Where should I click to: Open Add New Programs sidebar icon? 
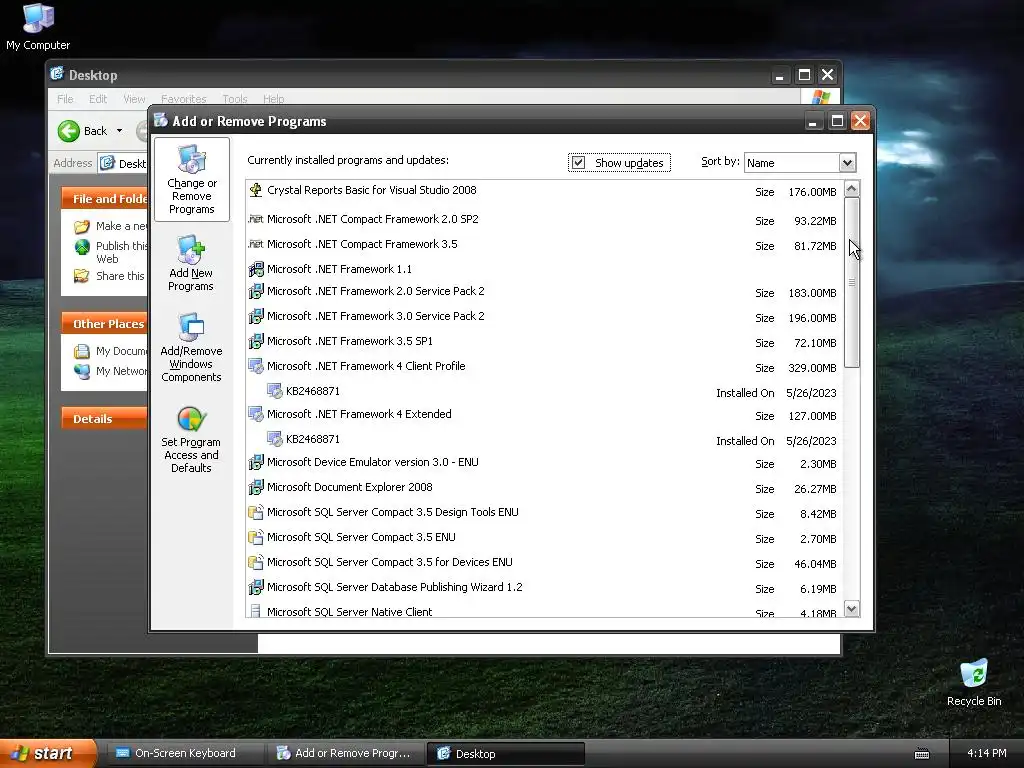(x=191, y=250)
